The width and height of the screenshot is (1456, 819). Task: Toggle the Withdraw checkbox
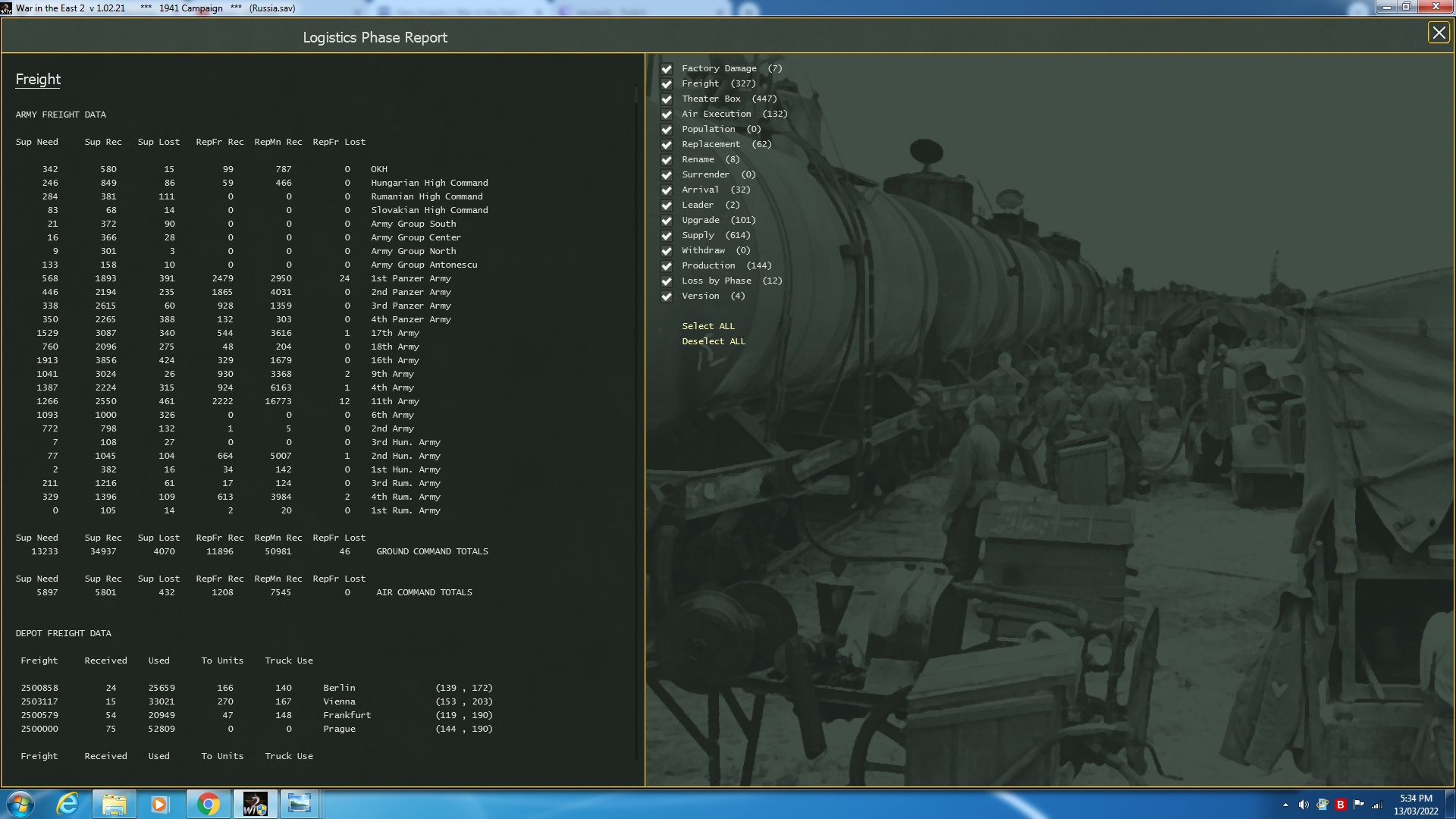[x=667, y=251]
